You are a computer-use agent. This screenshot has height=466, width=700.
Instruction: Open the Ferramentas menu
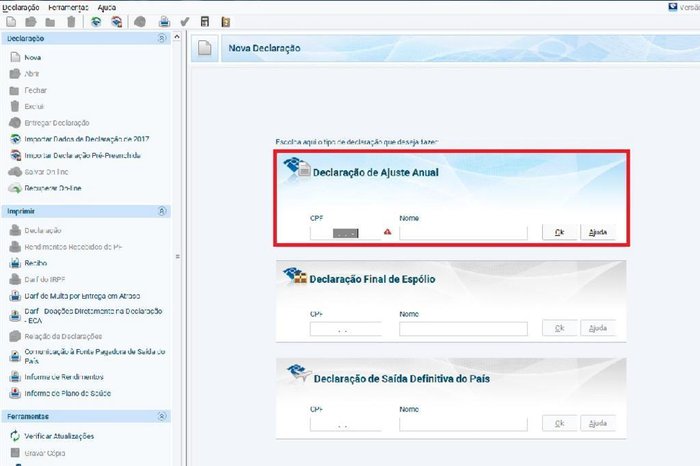pos(68,8)
